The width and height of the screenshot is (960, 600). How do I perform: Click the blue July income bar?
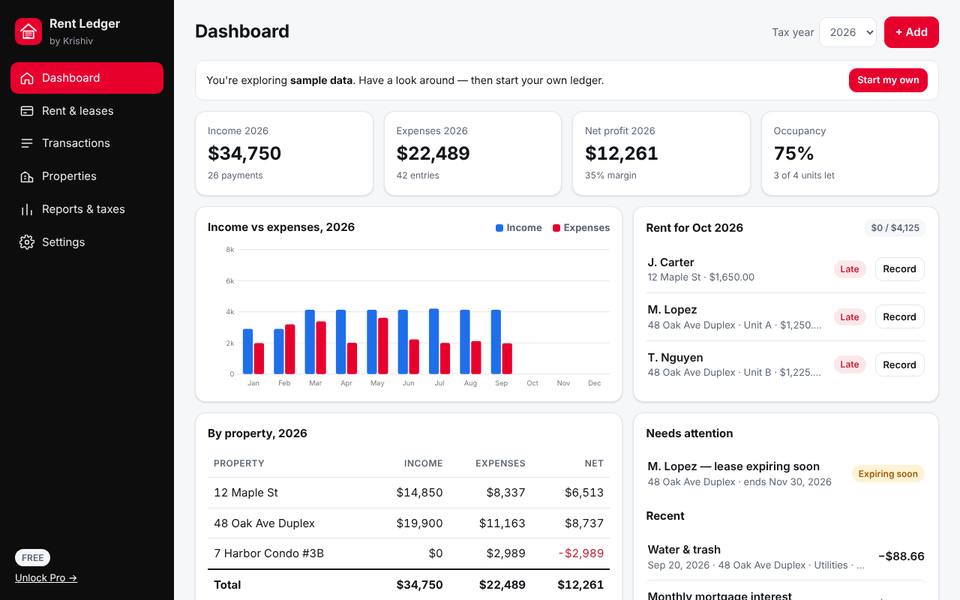pos(433,341)
